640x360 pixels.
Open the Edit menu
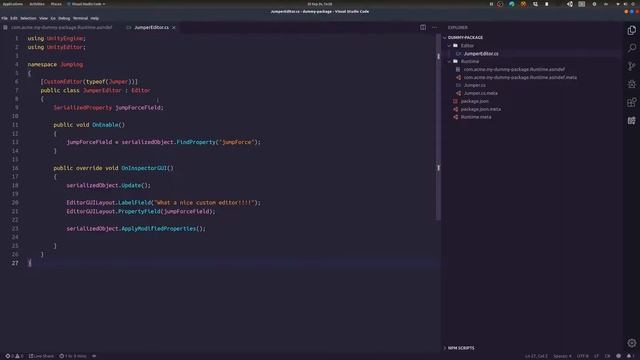click(x=14, y=18)
